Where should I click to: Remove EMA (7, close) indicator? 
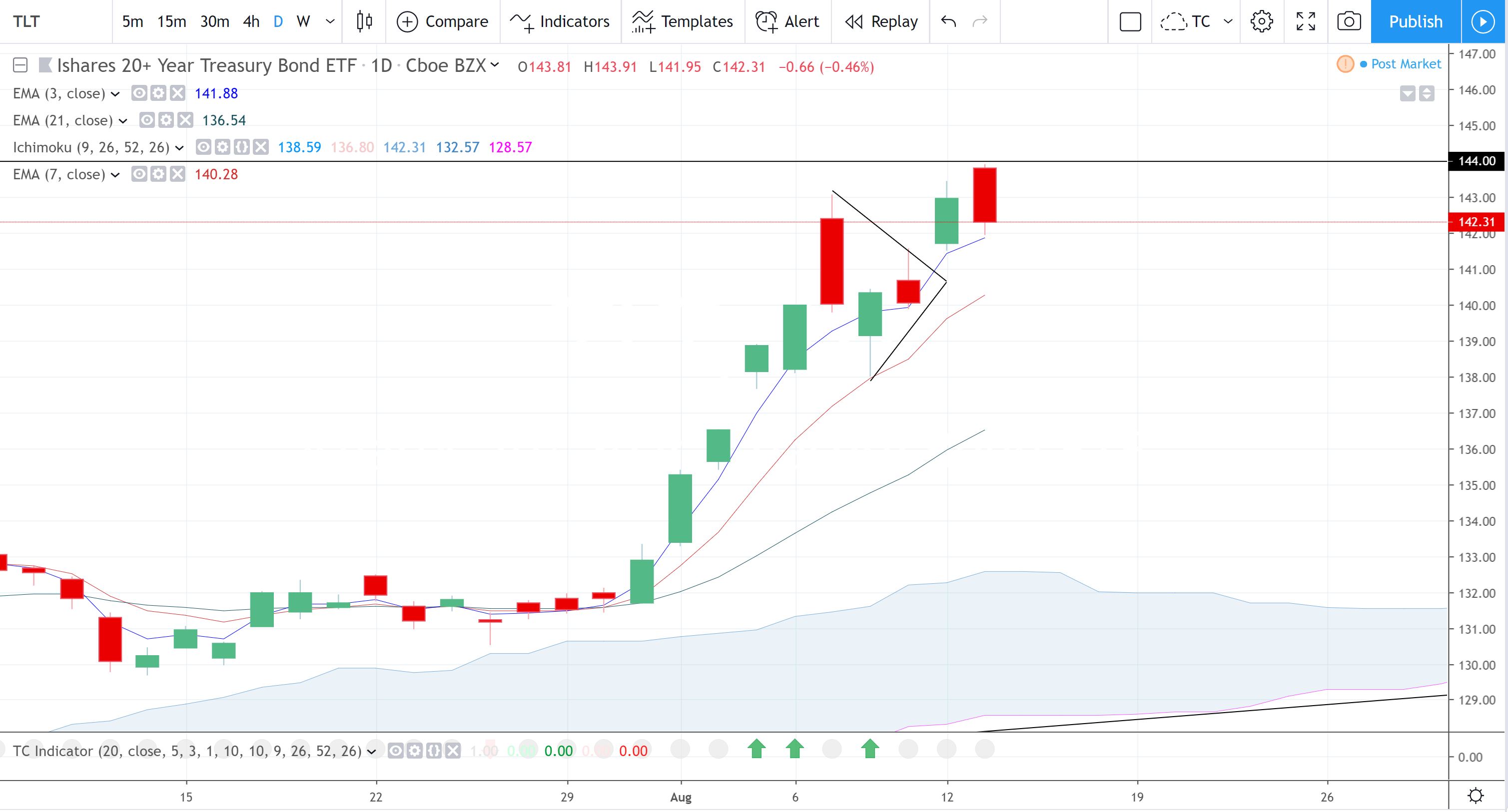point(177,174)
